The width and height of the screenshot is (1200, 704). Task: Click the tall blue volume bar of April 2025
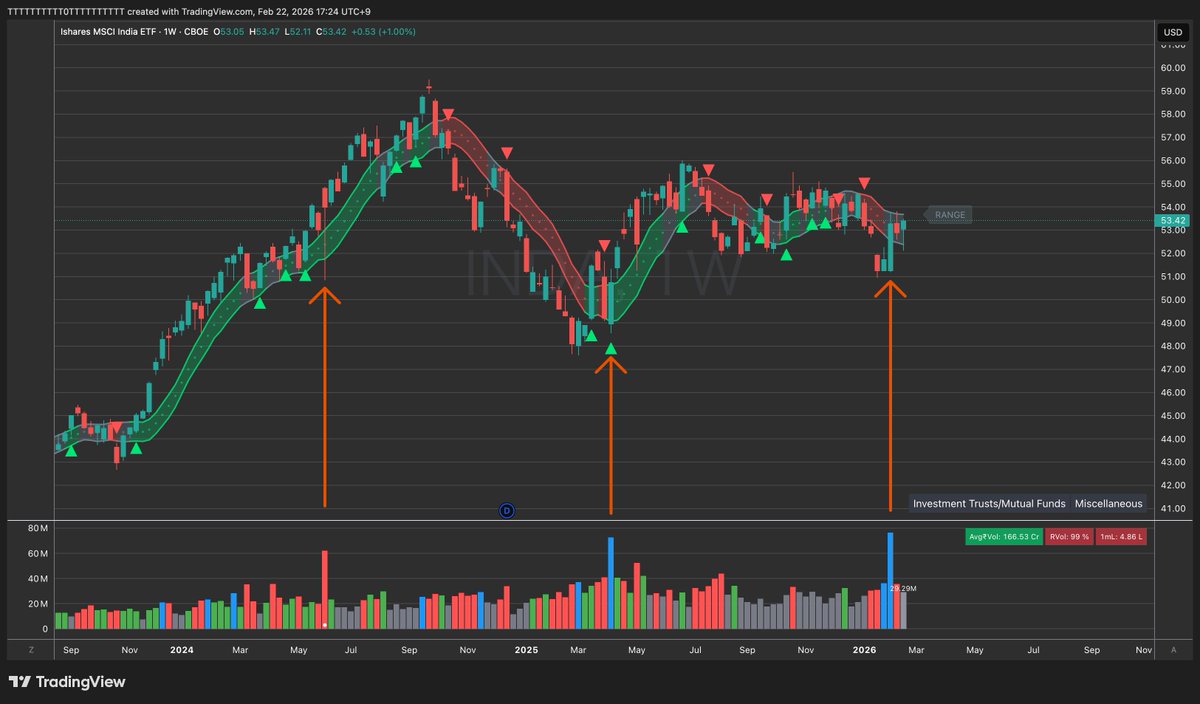click(610, 583)
